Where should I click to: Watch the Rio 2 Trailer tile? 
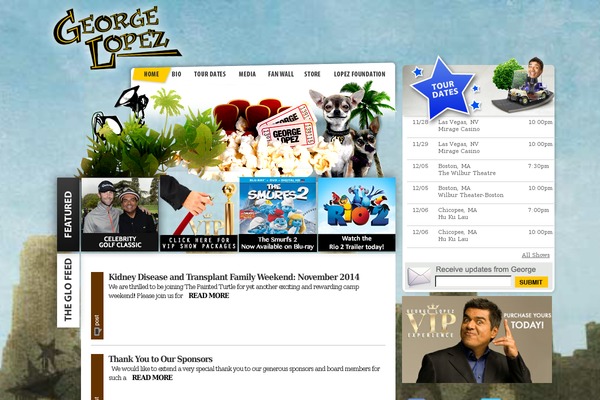(x=357, y=214)
